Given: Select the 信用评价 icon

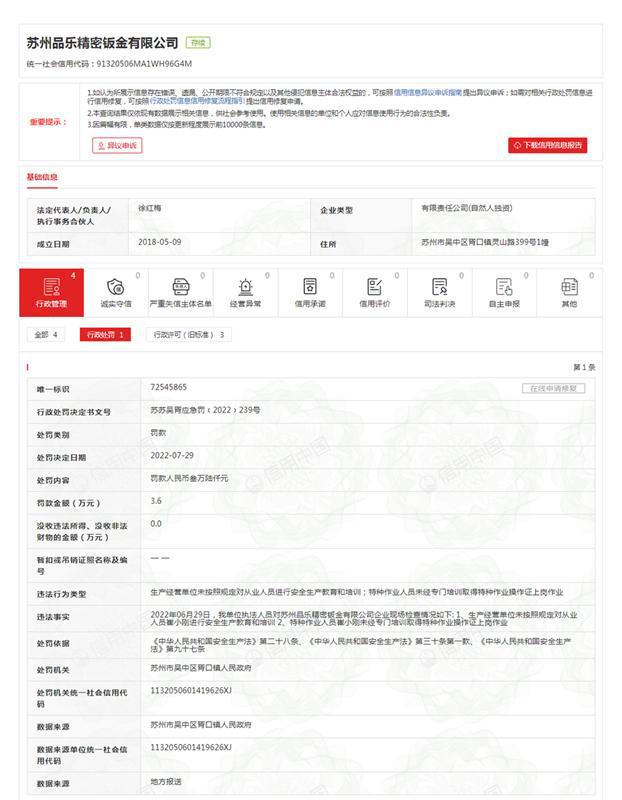Looking at the screenshot, I should pyautogui.click(x=375, y=287).
